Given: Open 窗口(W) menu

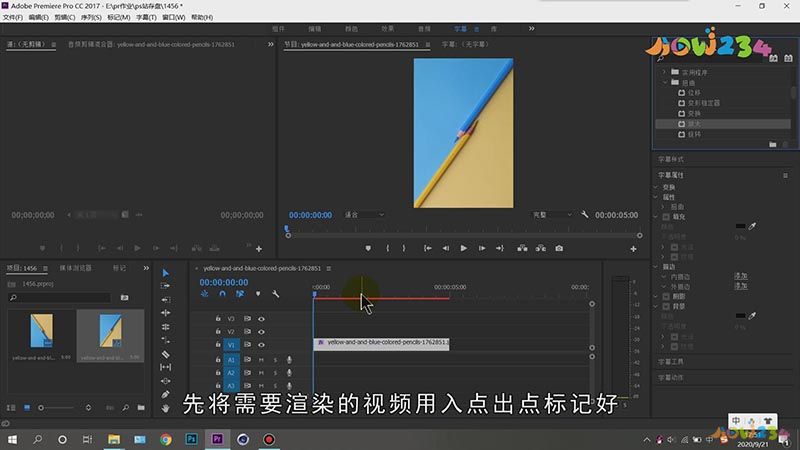Looking at the screenshot, I should (173, 17).
